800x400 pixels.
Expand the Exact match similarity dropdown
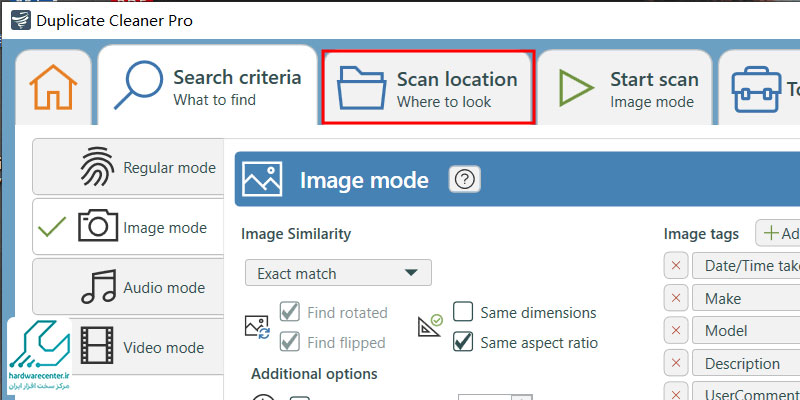point(338,273)
